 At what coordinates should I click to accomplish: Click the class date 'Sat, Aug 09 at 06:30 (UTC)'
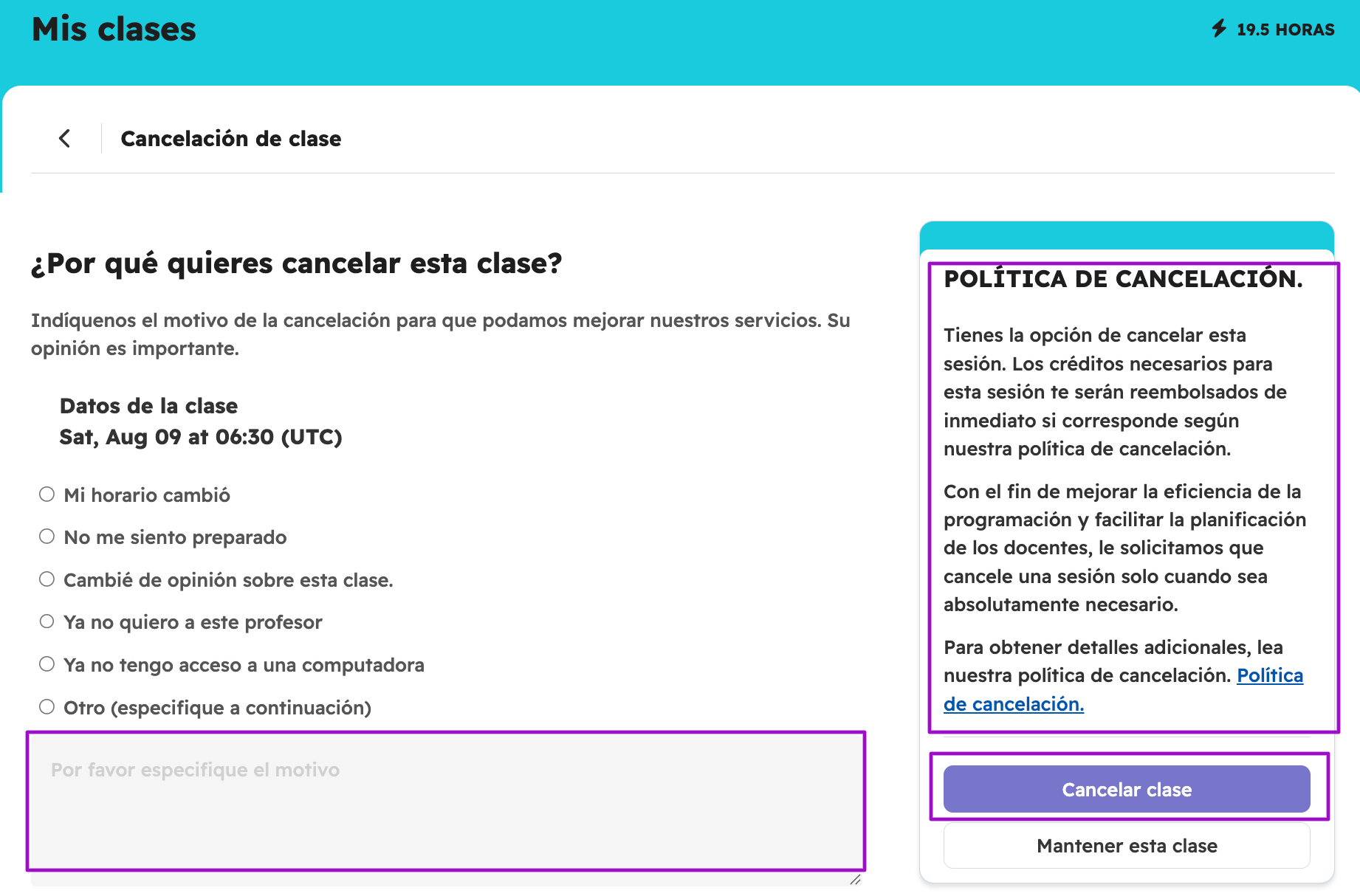tap(201, 437)
